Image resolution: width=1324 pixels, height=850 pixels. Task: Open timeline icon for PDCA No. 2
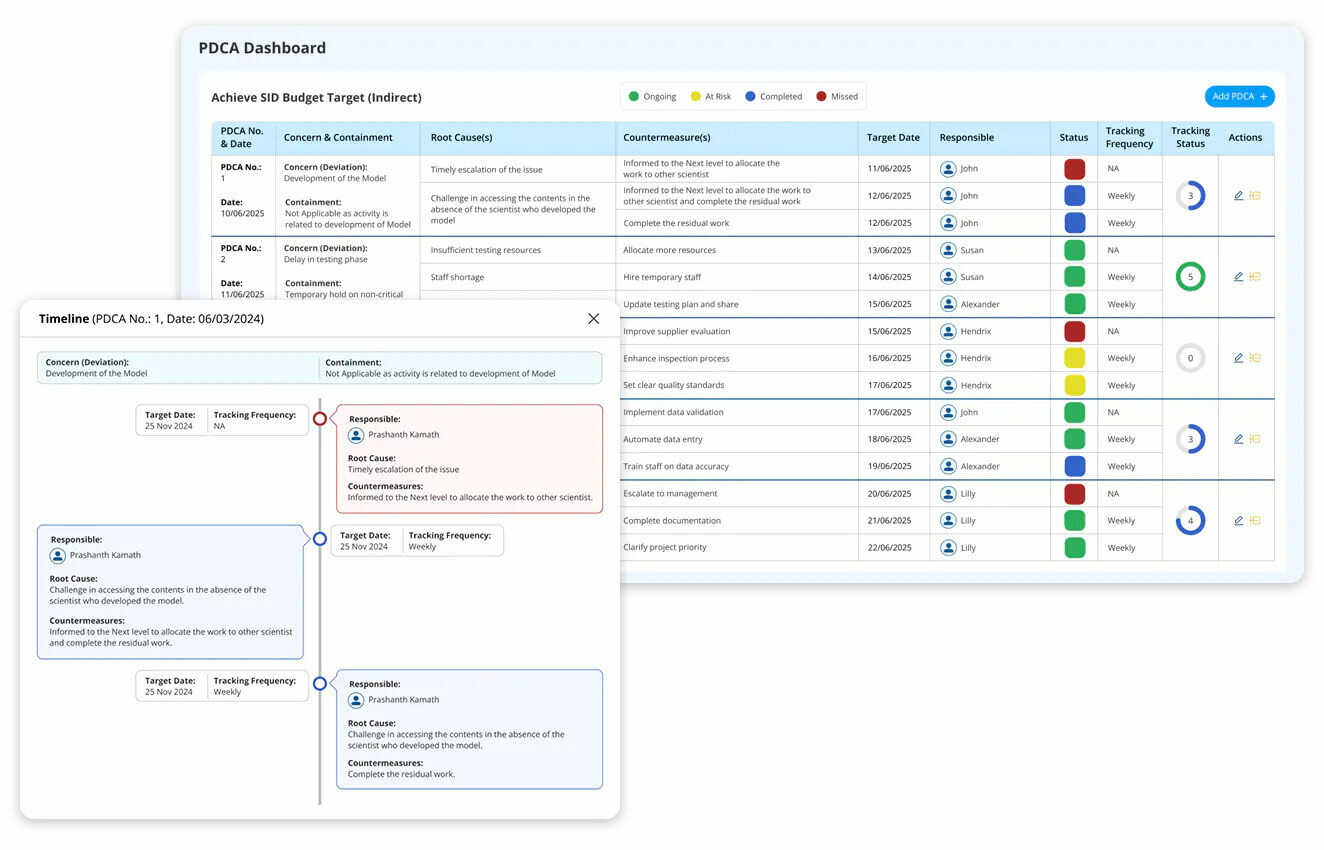(x=1255, y=277)
